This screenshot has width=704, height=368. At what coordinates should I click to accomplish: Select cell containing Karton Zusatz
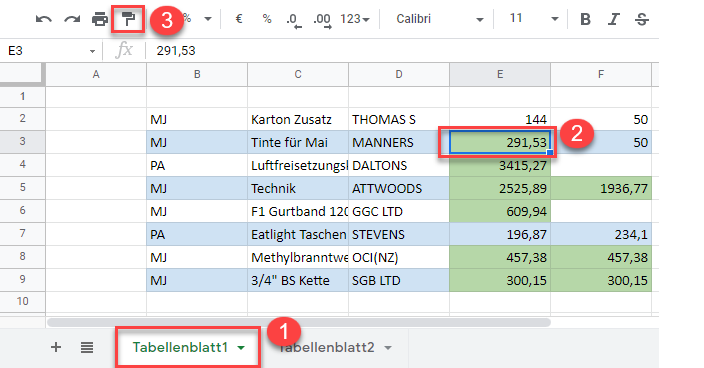298,119
